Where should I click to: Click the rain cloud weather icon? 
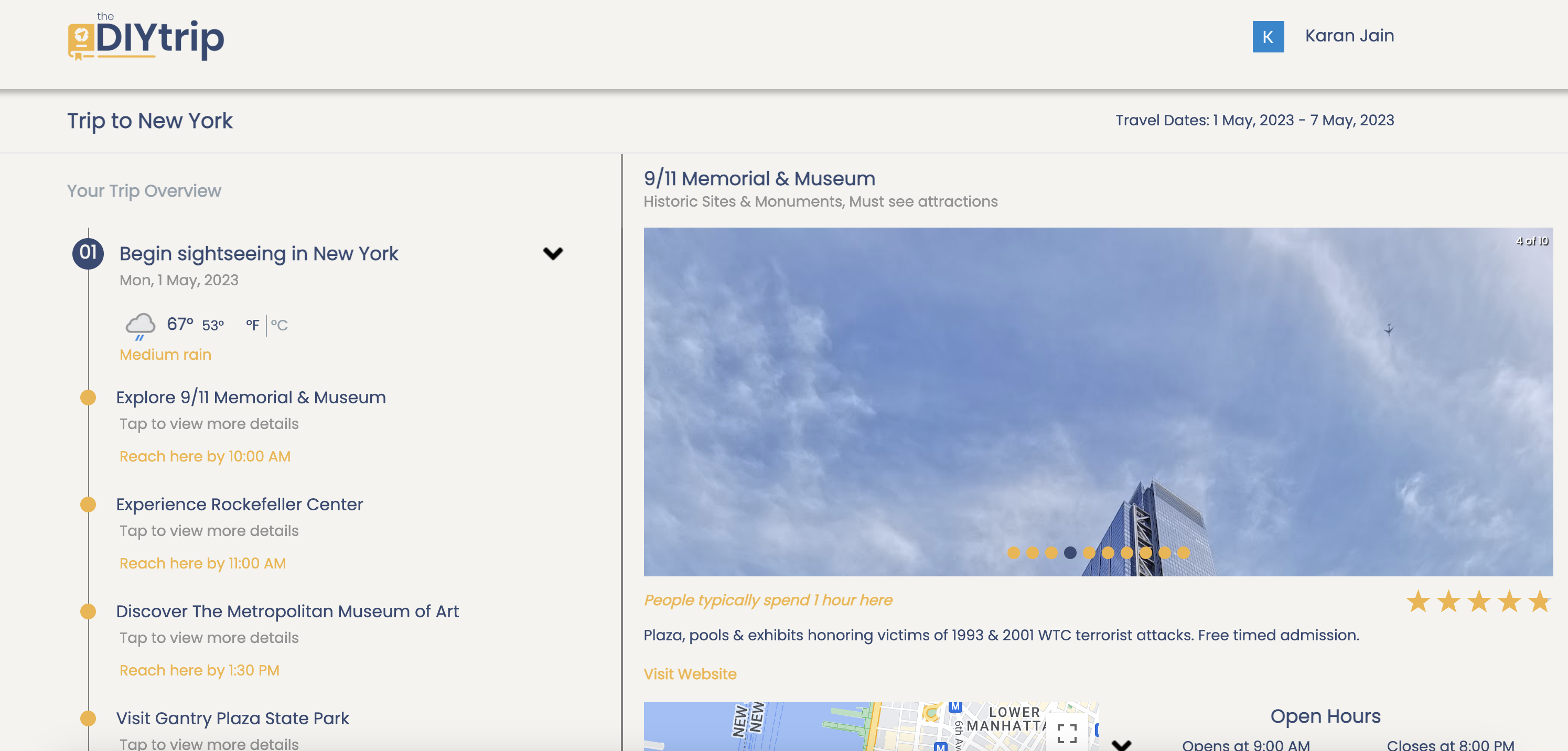coord(140,326)
